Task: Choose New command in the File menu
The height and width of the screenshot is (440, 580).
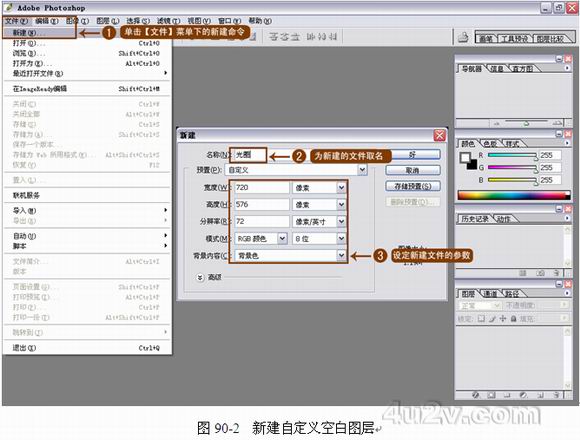Action: click(x=40, y=33)
